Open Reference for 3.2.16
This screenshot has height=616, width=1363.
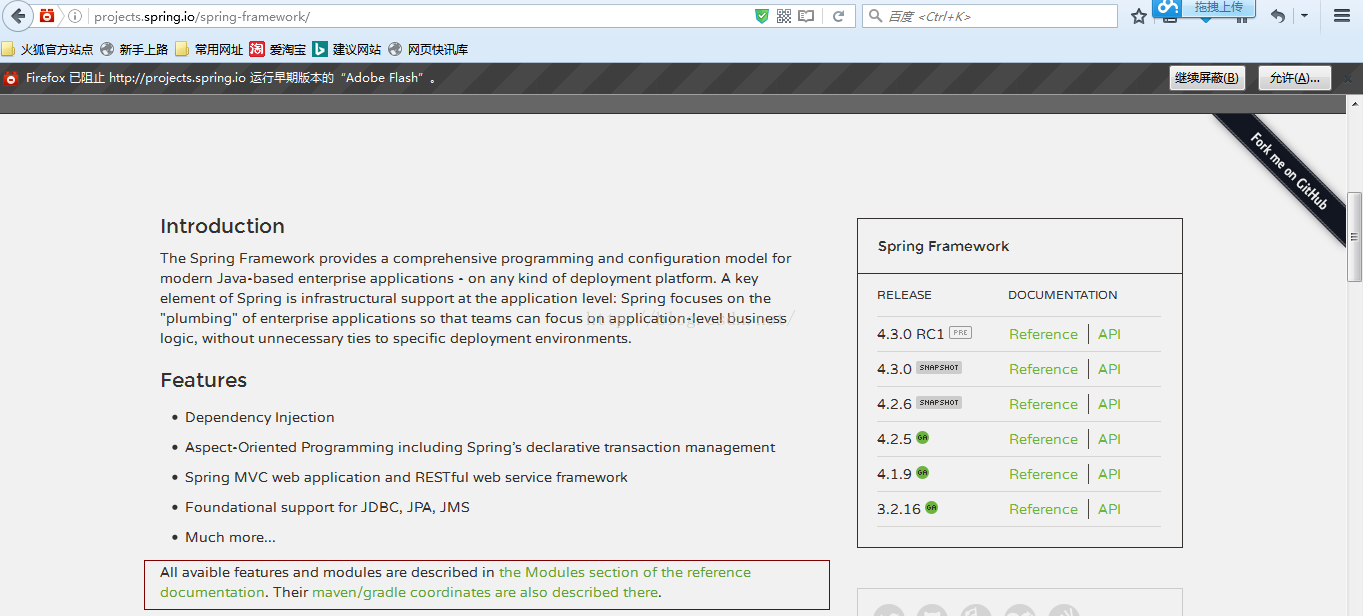1043,509
